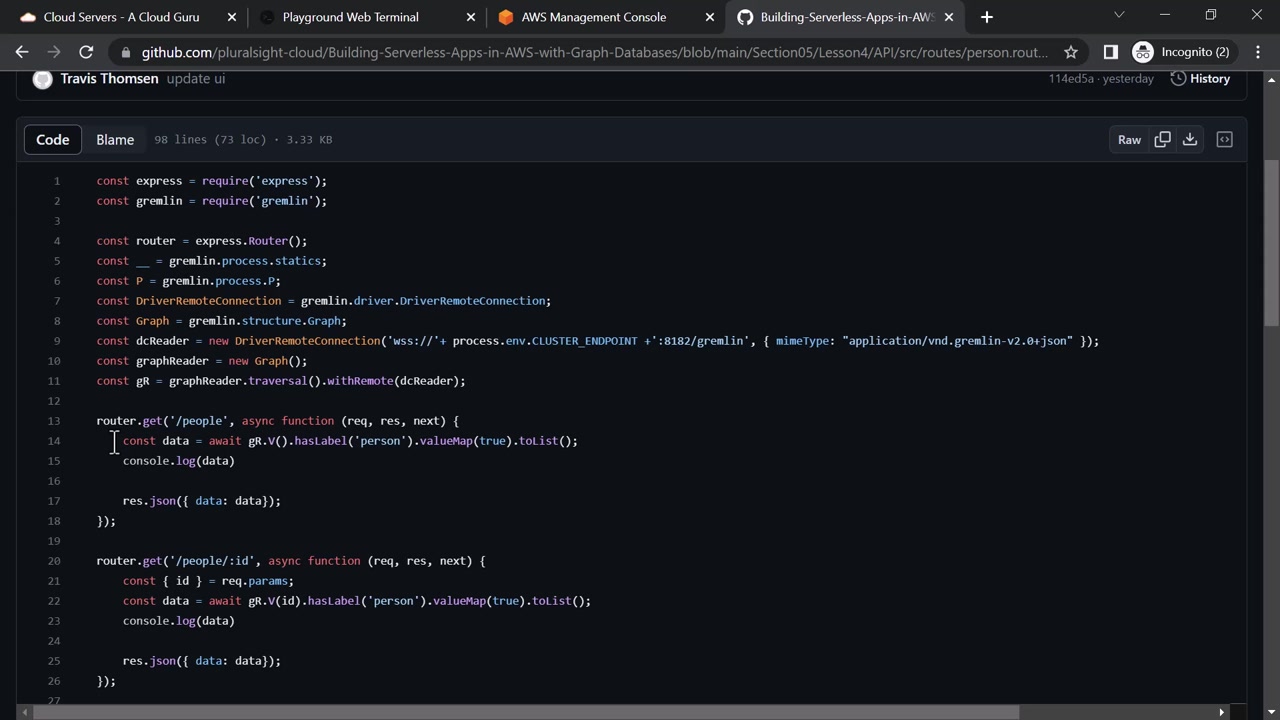Open the AWS Management Console tab

click(x=593, y=17)
